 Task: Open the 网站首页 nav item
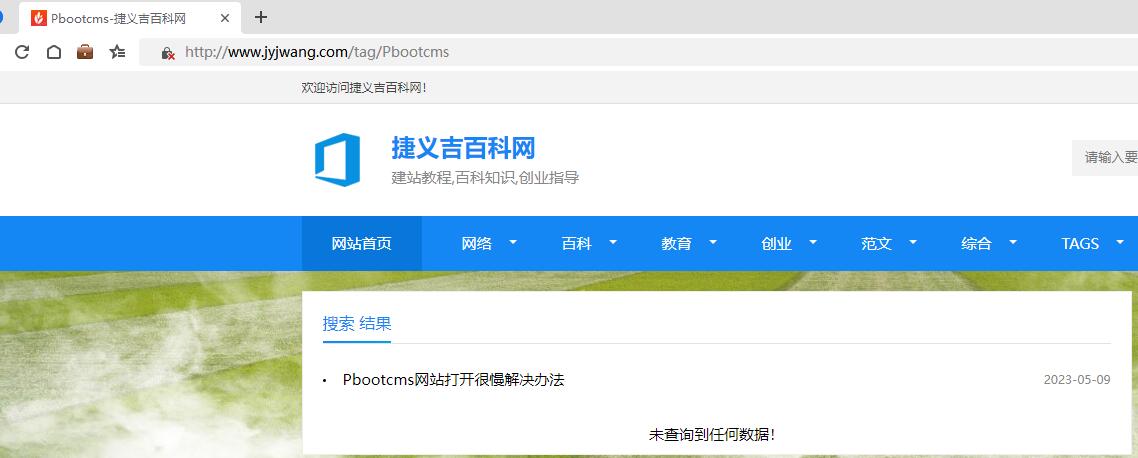[x=361, y=244]
